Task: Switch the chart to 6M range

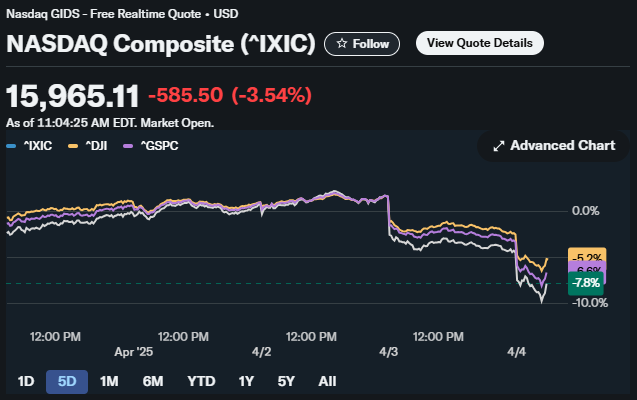Action: click(153, 381)
